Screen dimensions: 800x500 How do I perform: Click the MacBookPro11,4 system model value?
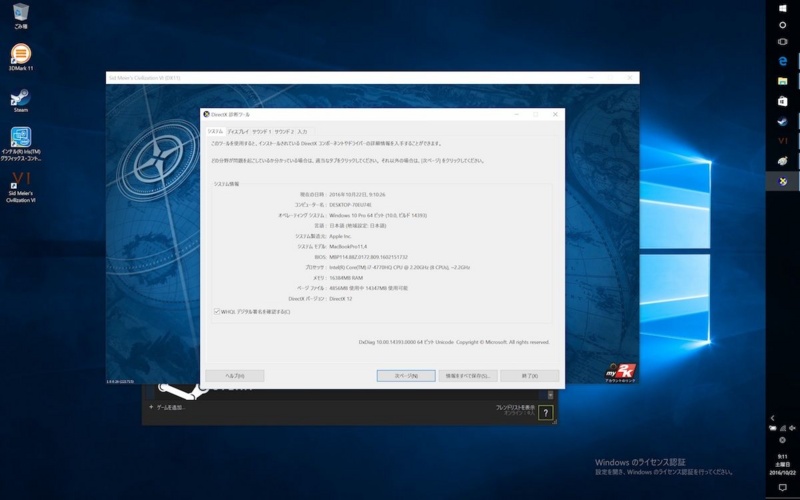[348, 246]
